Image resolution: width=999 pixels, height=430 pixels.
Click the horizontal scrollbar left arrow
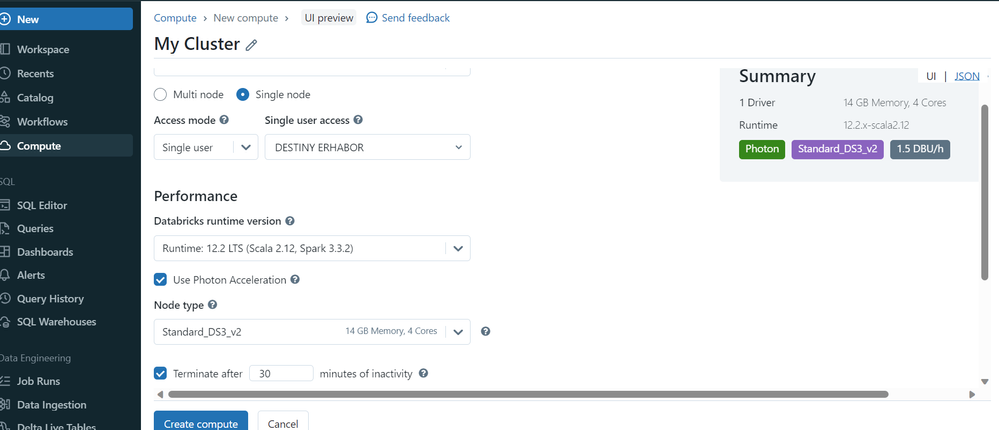coord(160,394)
